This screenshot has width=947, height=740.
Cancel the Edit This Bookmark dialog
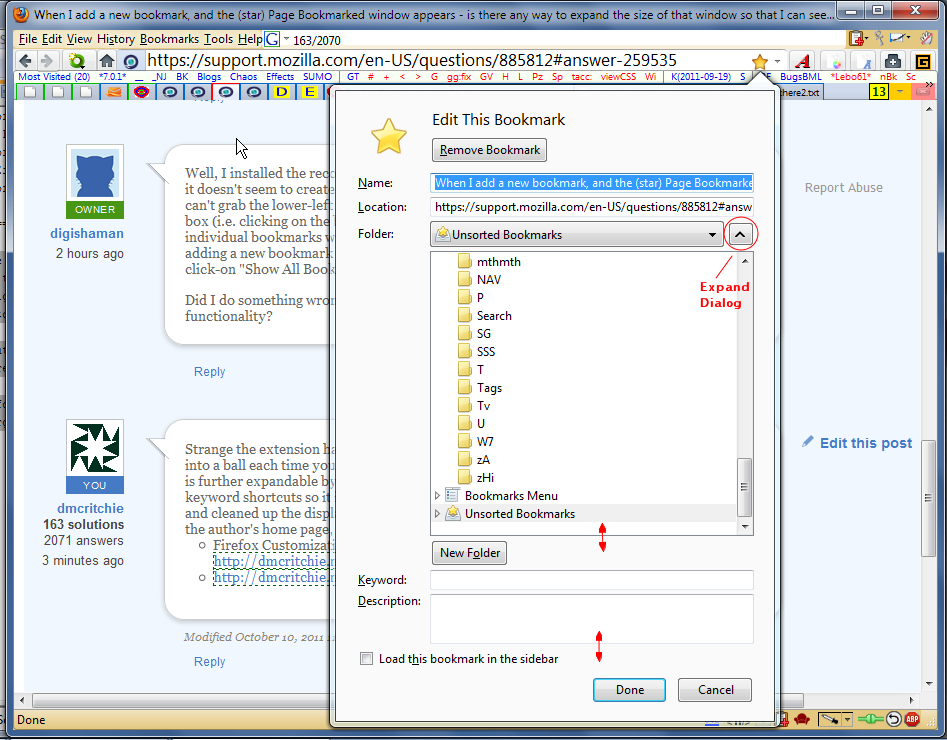(x=715, y=690)
